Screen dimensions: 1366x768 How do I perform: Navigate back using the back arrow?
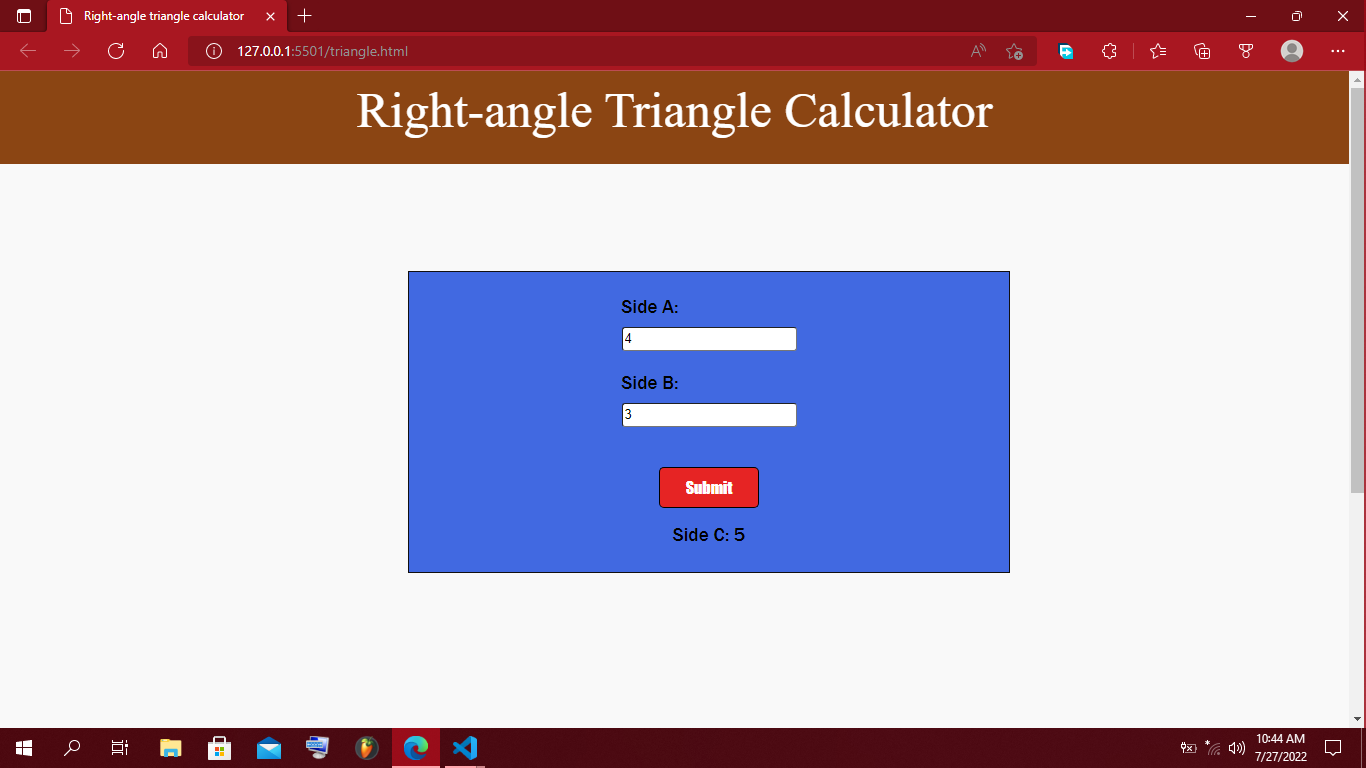28,51
